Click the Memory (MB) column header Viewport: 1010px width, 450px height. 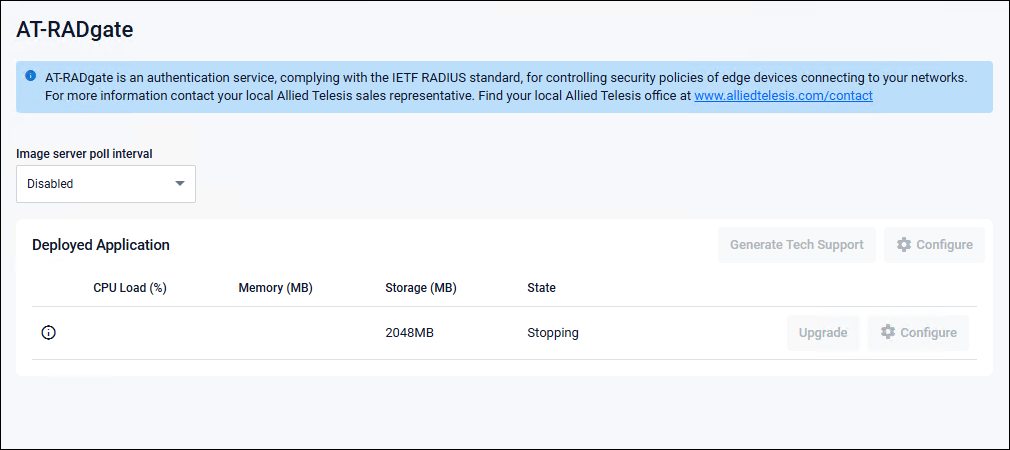[x=275, y=288]
